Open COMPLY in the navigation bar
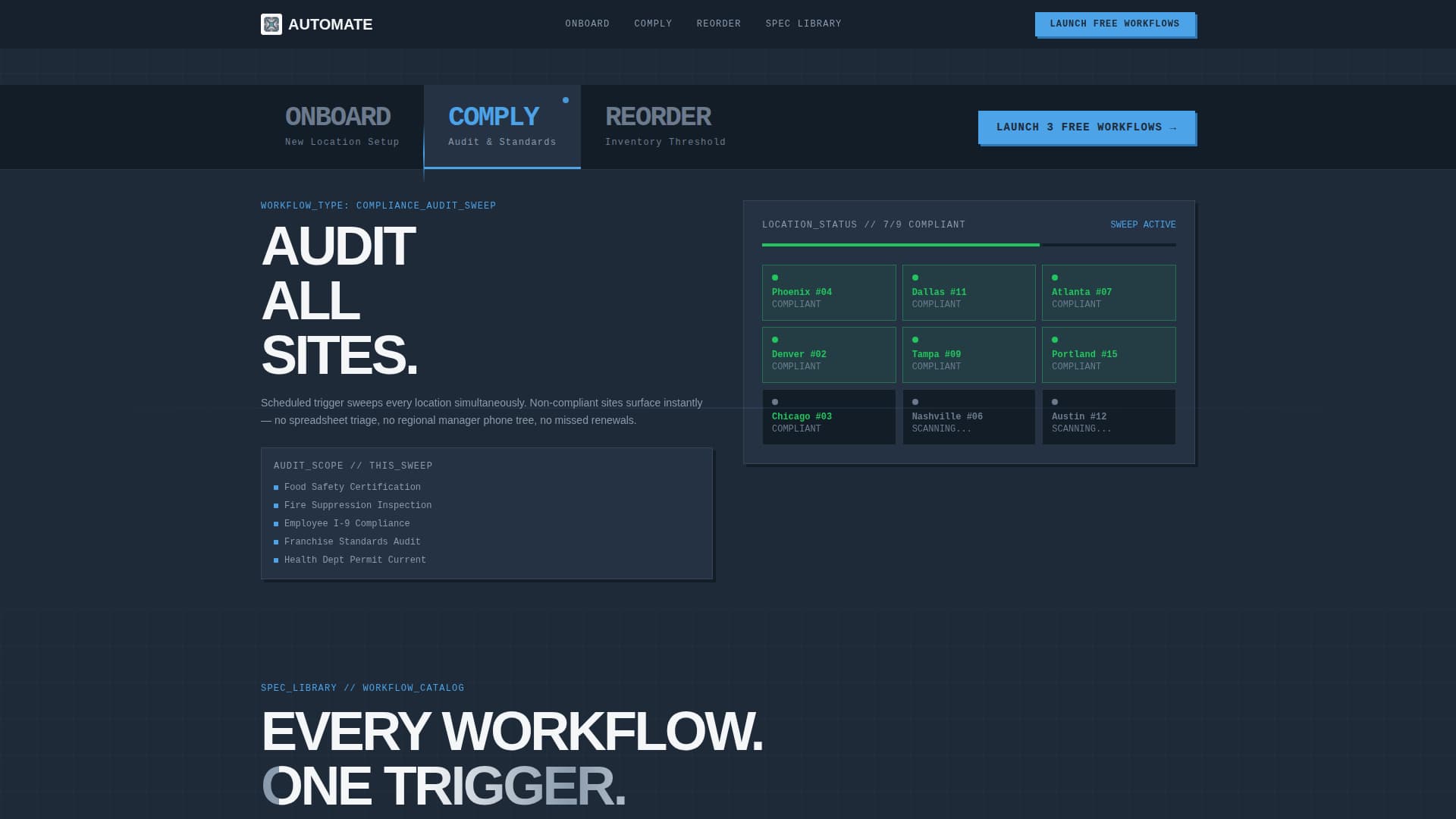 653,24
